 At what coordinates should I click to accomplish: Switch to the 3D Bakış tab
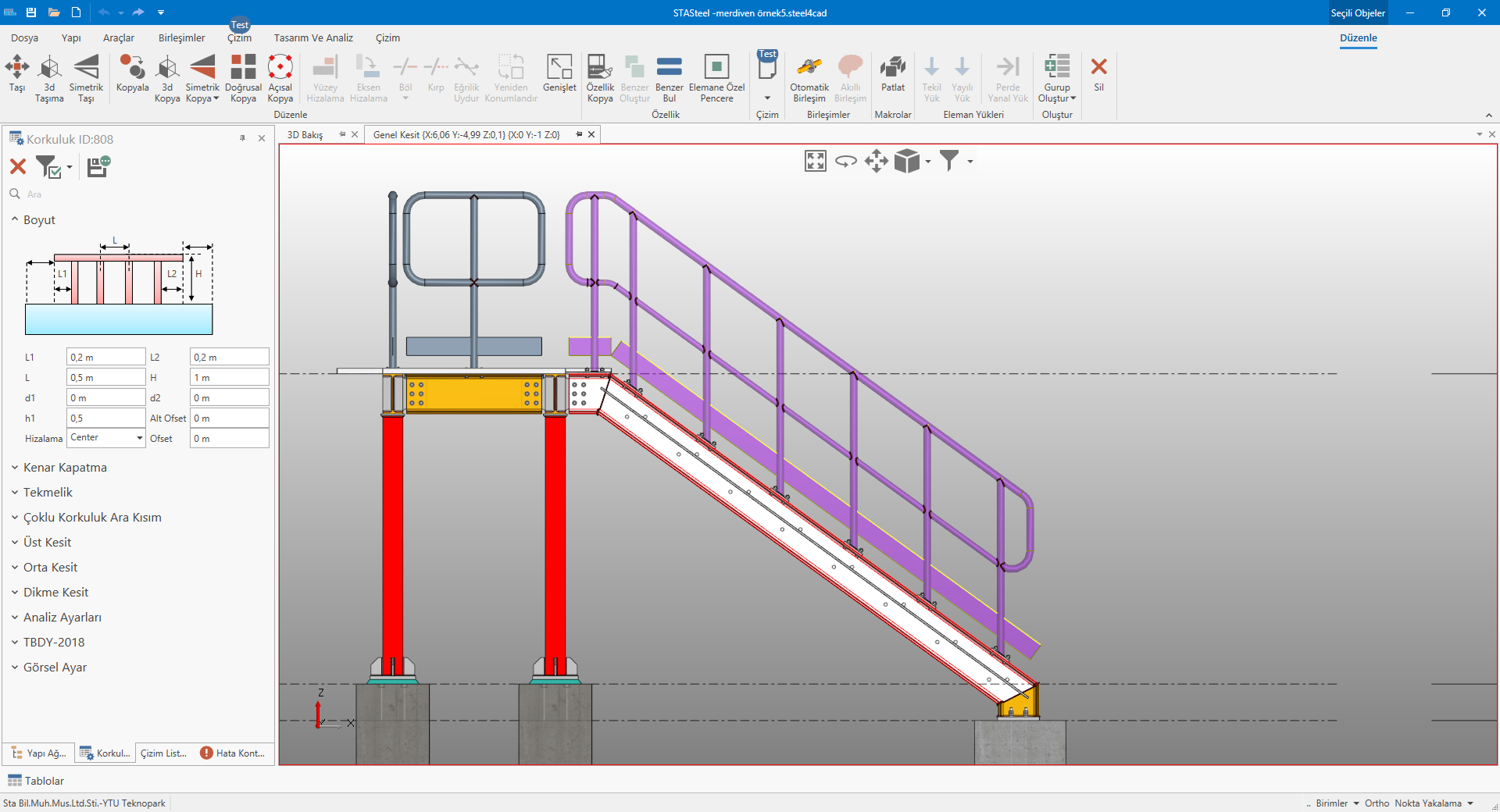point(305,135)
